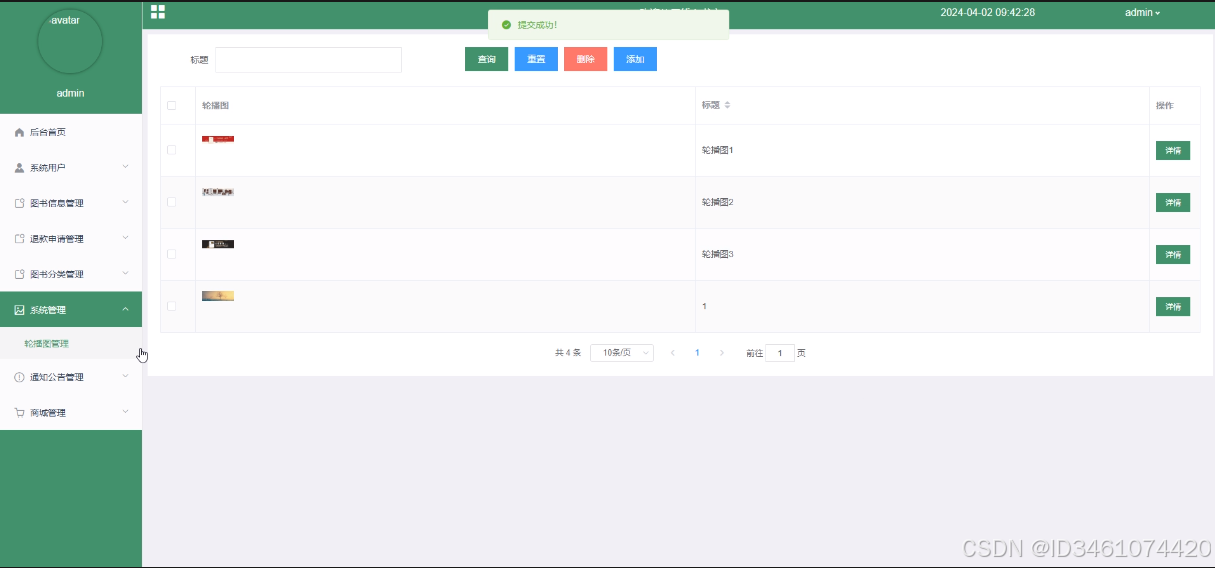Screen dimensions: 1215x568
Task: Click the admin name under avatar
Action: pyautogui.click(x=70, y=93)
